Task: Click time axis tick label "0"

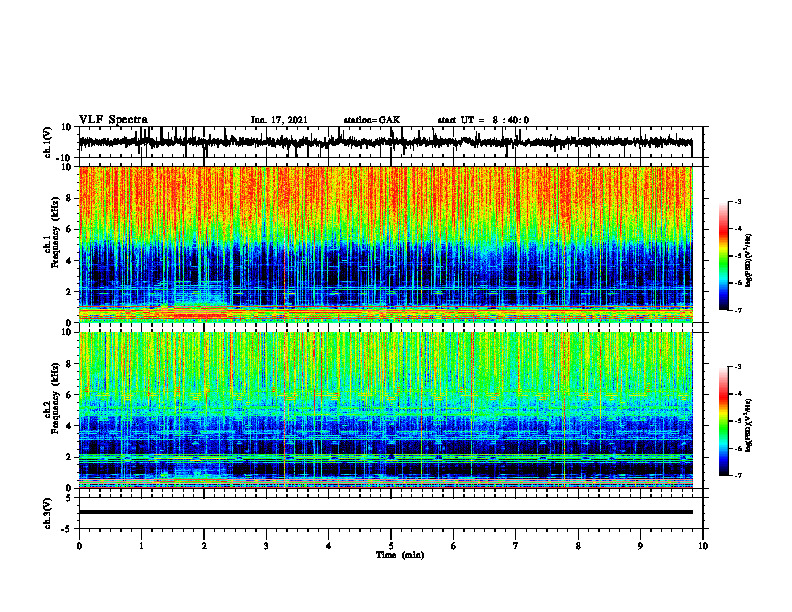Action: click(79, 546)
